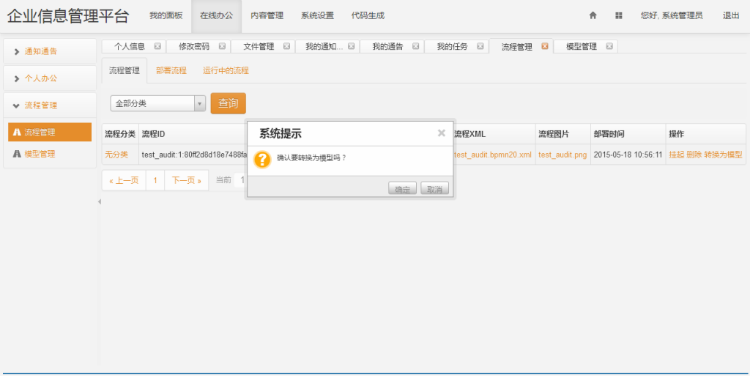Click the test_audit:1:80ff2d8d process ID cell
This screenshot has height=376, width=750.
pyautogui.click(x=194, y=155)
